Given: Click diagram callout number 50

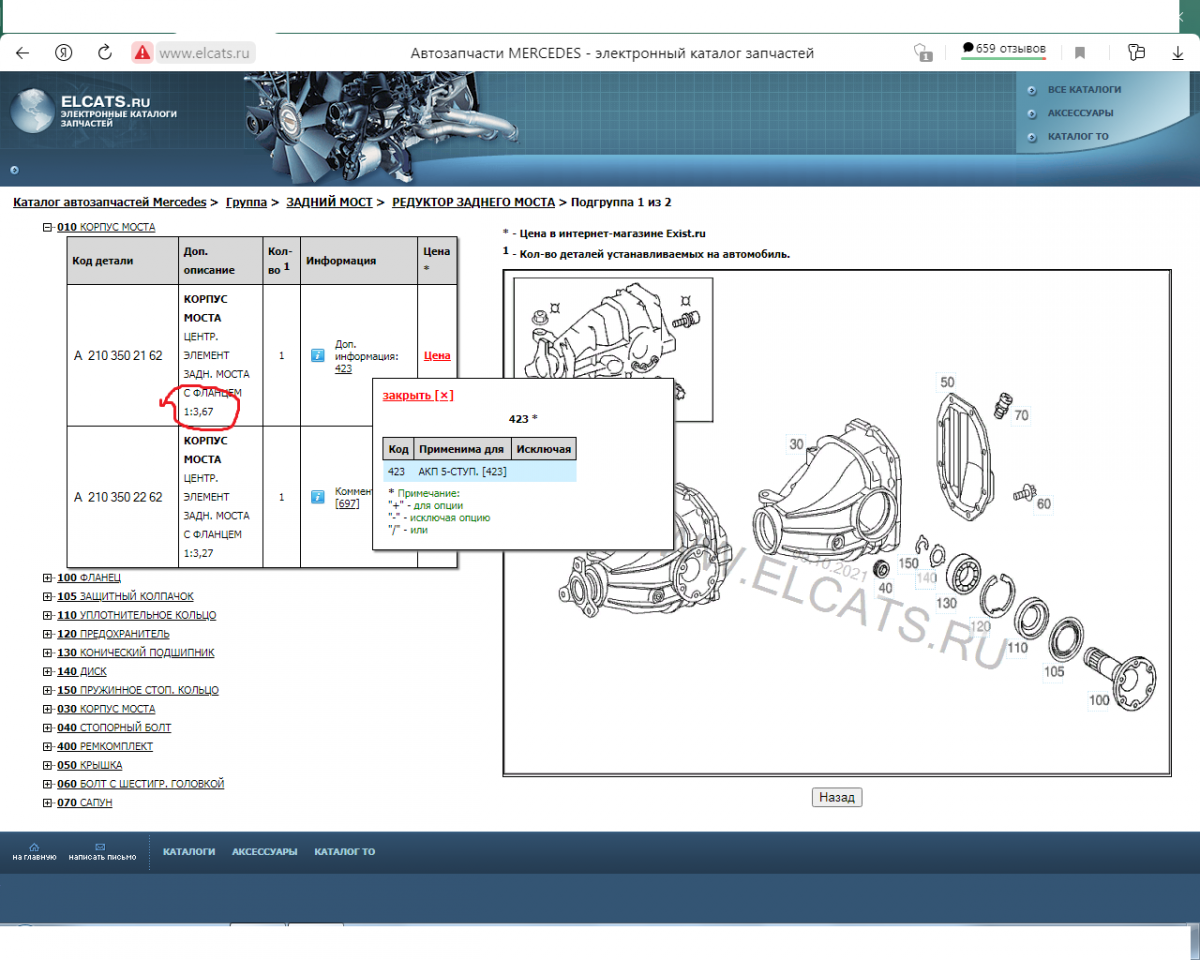Looking at the screenshot, I should tap(947, 382).
